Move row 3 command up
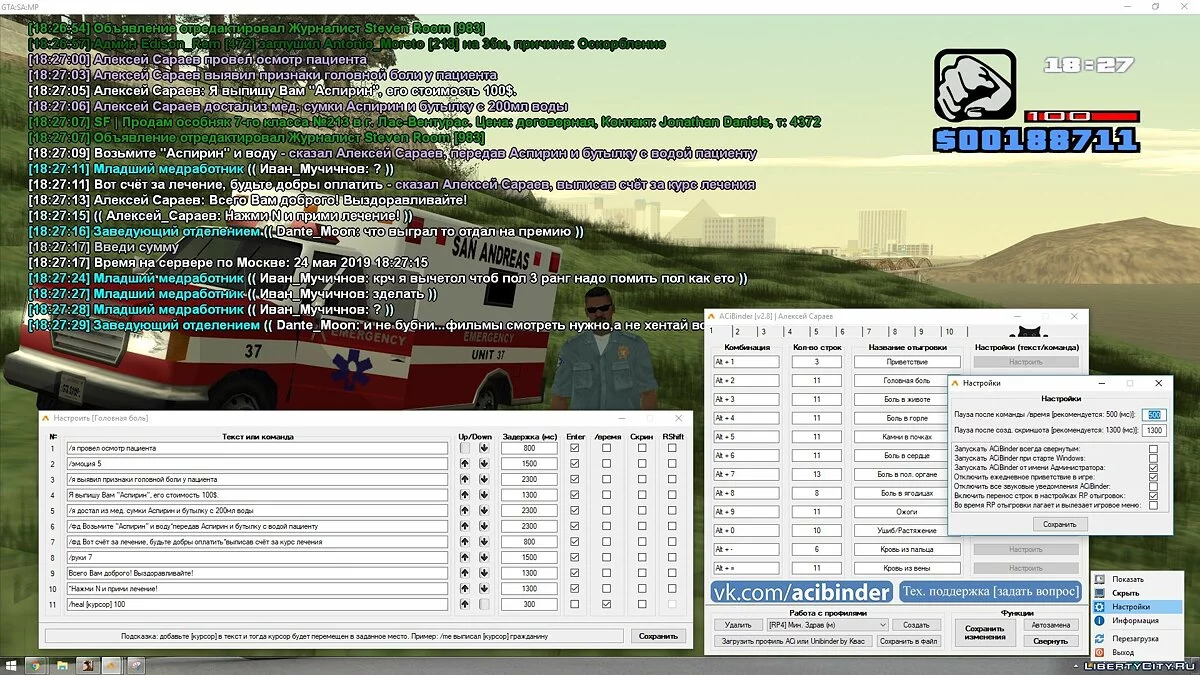Image resolution: width=1200 pixels, height=675 pixels. (x=464, y=480)
